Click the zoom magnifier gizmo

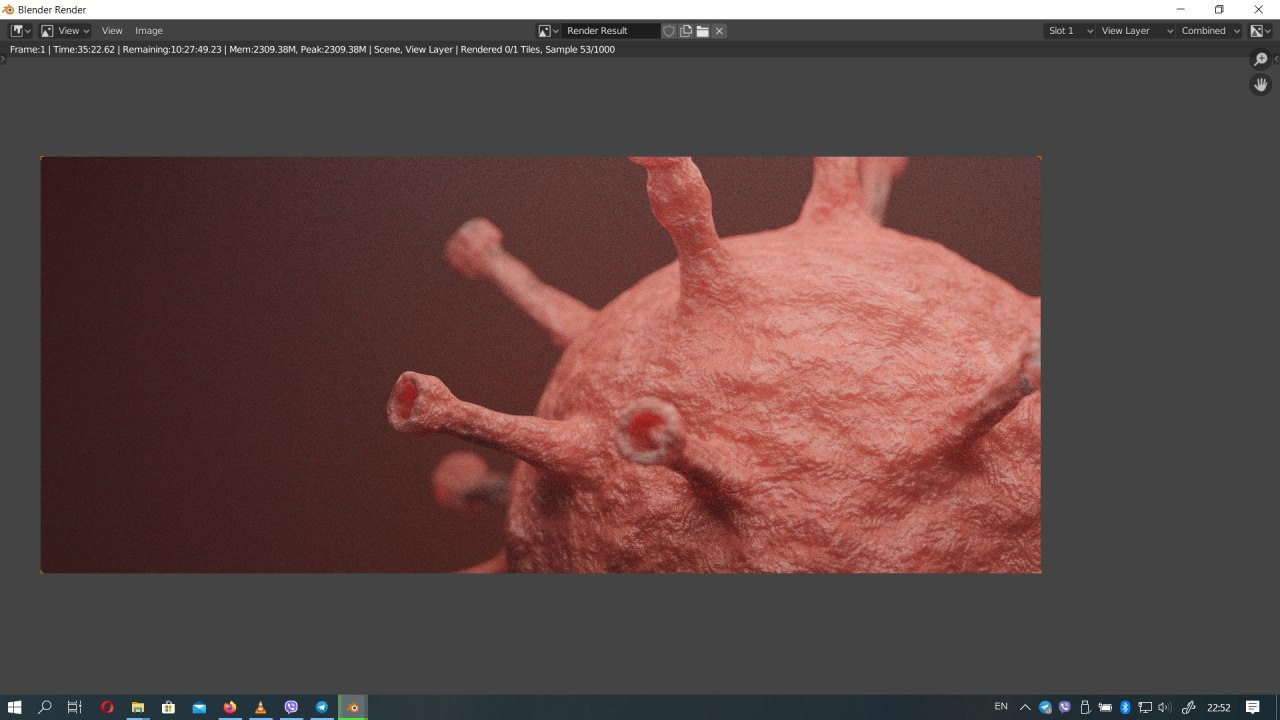point(1261,60)
